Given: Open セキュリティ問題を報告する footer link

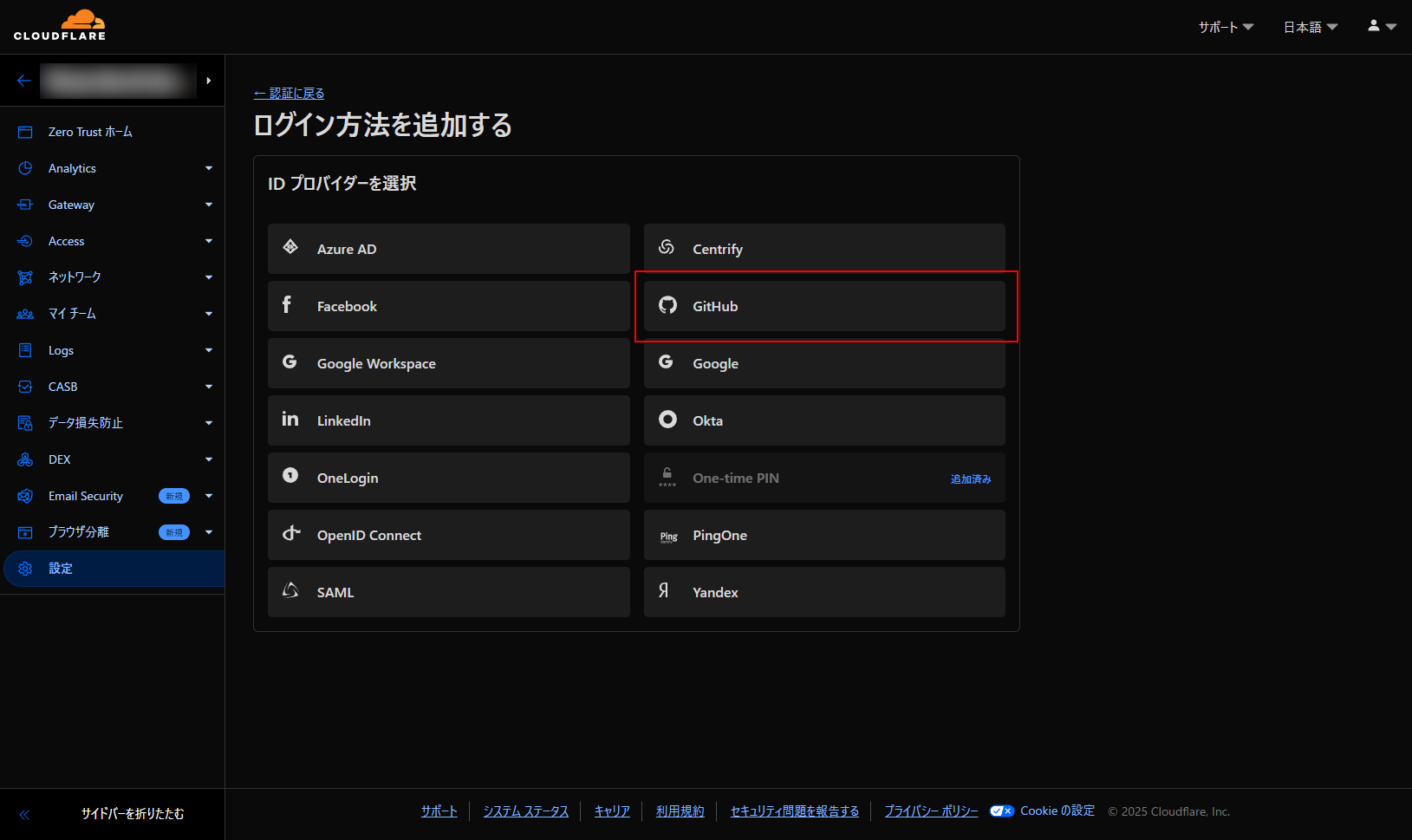Looking at the screenshot, I should pos(795,811).
